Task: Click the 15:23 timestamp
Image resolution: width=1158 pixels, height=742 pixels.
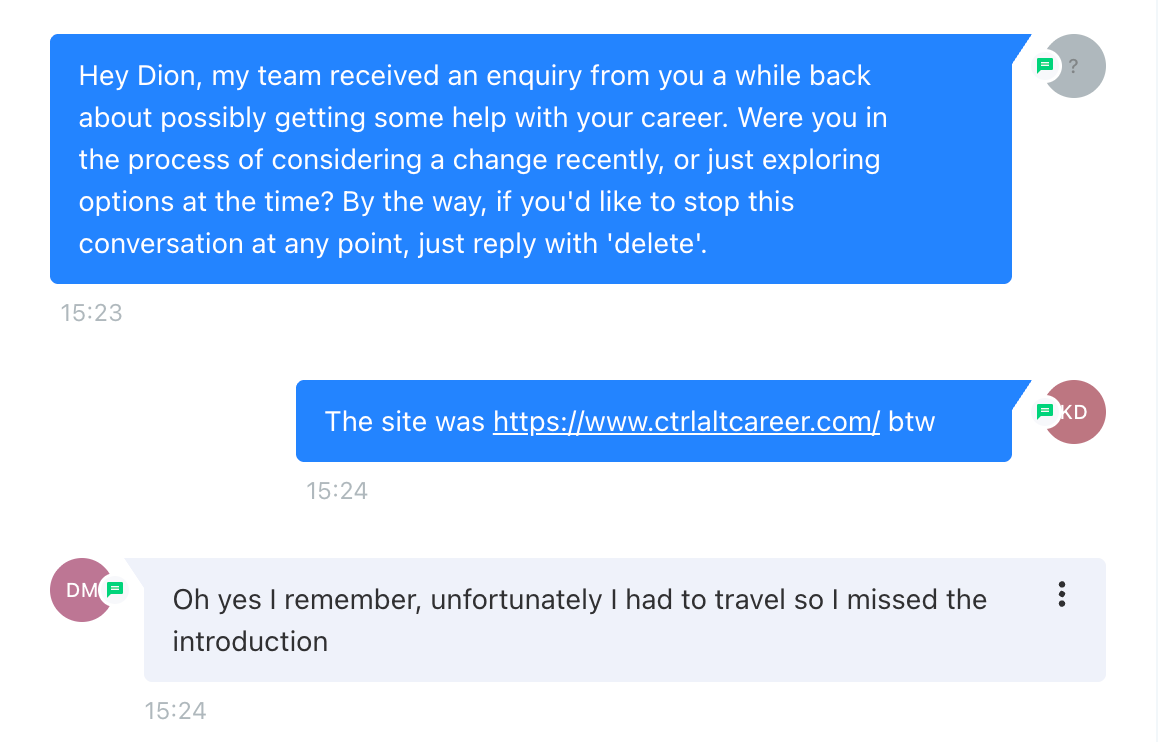Action: (91, 313)
